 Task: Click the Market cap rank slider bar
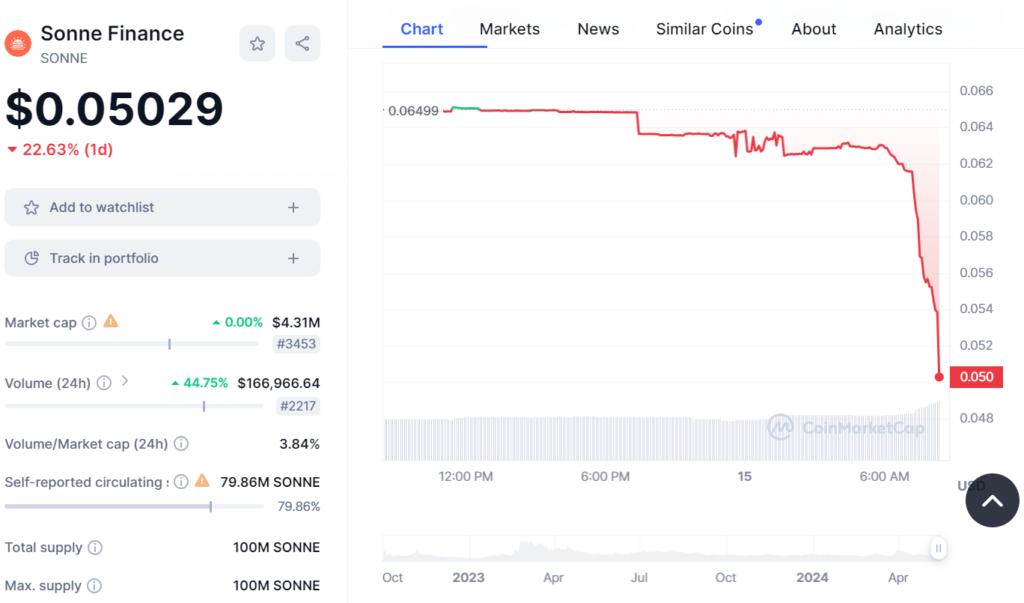(131, 344)
